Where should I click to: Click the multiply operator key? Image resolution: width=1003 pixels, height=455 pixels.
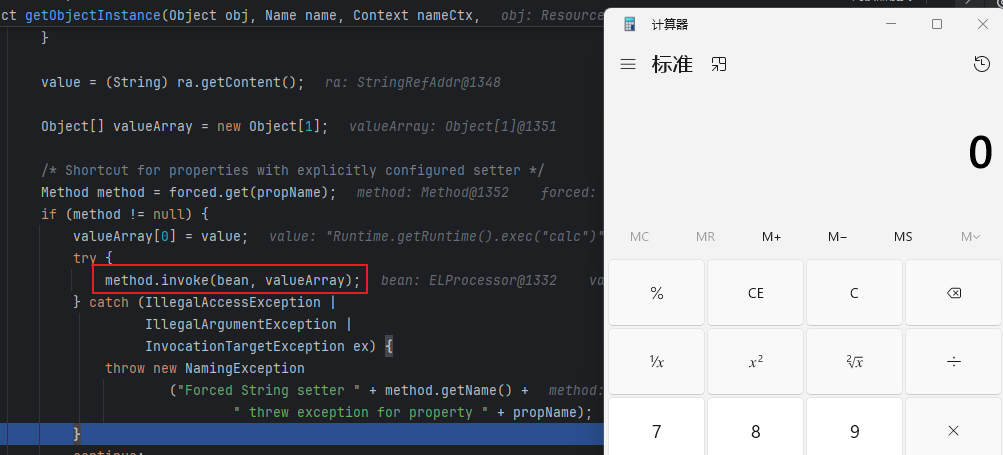pyautogui.click(x=953, y=431)
